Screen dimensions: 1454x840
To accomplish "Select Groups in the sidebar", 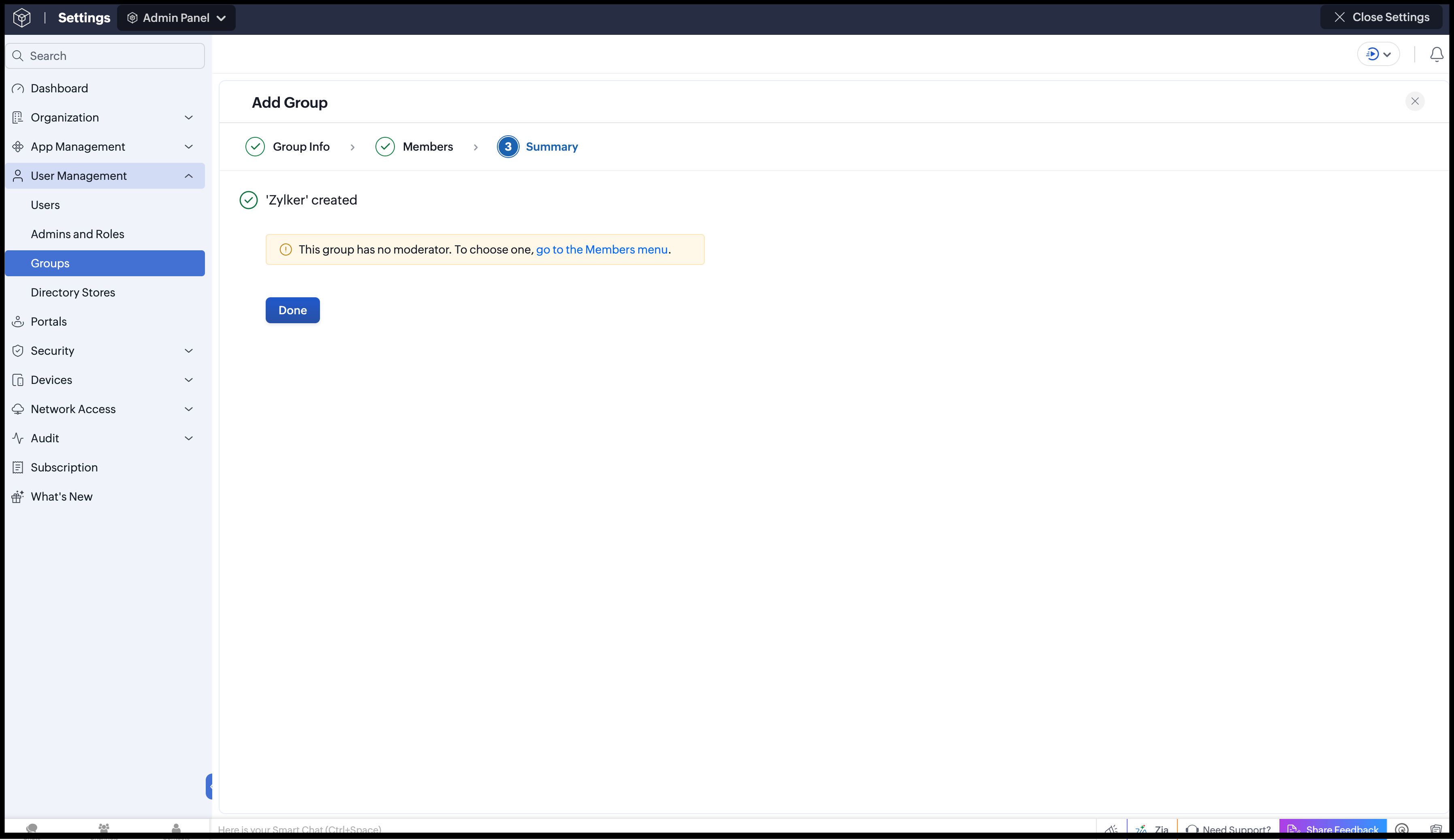I will (105, 263).
